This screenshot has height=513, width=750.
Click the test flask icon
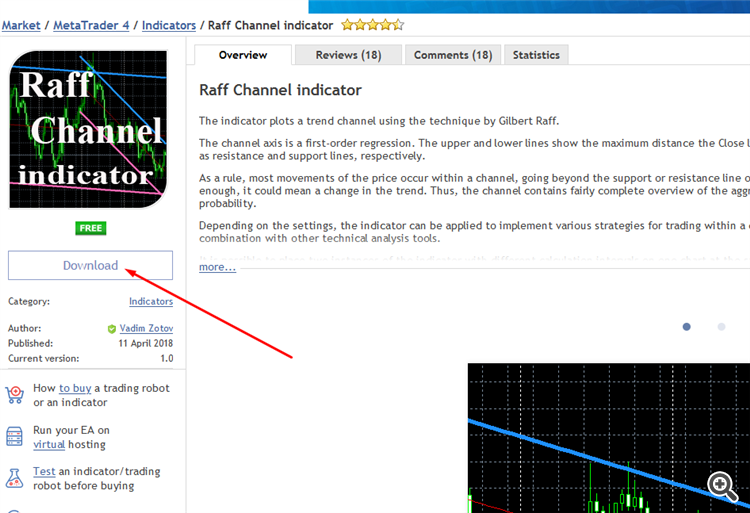click(x=14, y=478)
